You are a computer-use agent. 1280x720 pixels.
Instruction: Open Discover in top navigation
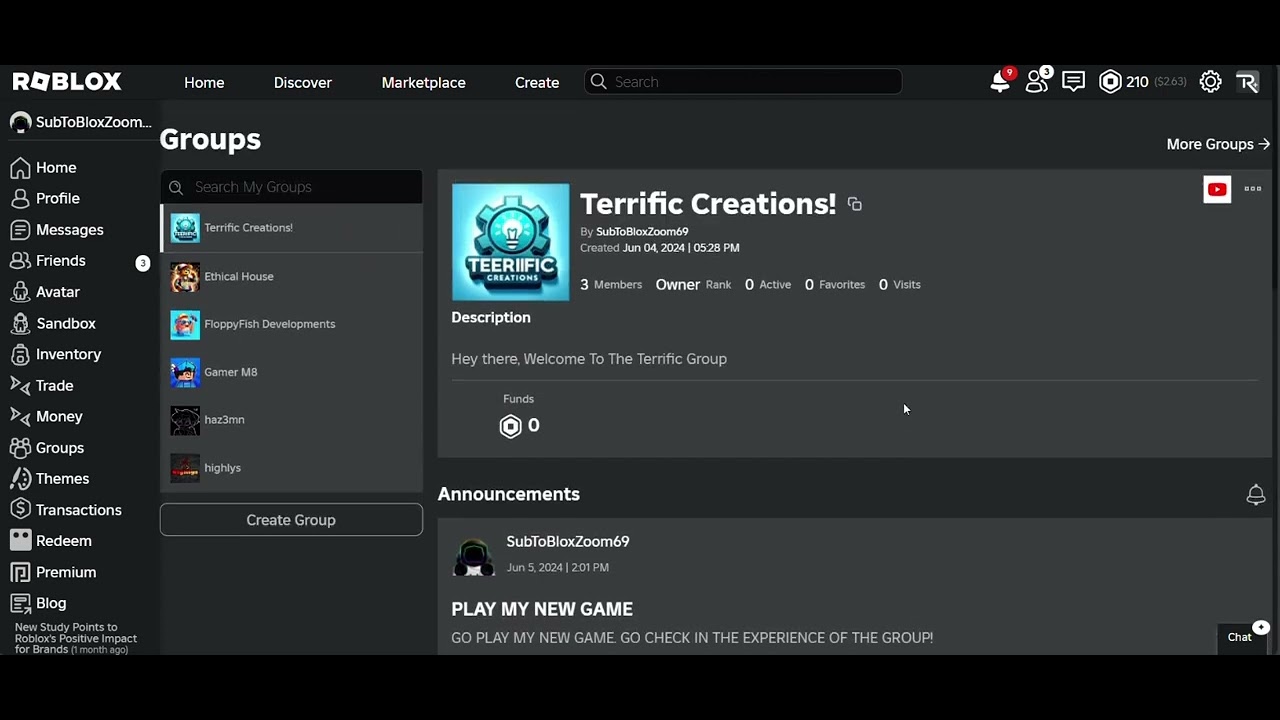303,82
